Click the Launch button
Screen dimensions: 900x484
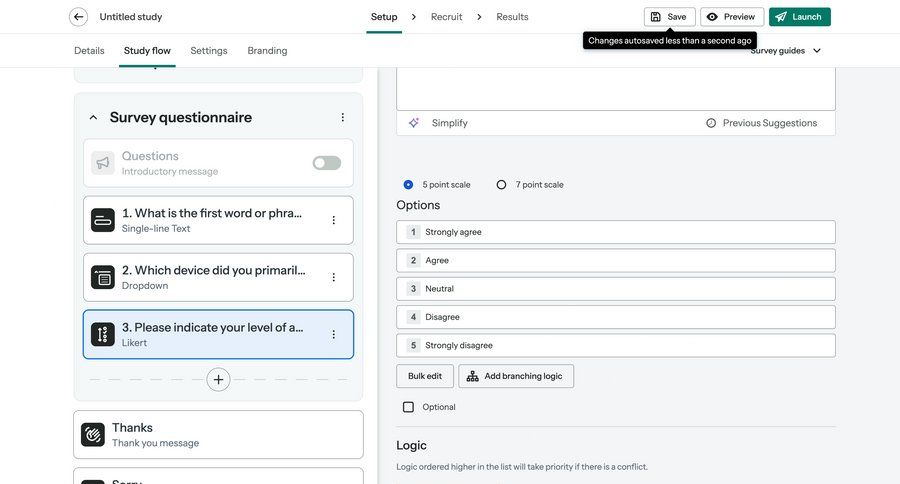point(799,17)
